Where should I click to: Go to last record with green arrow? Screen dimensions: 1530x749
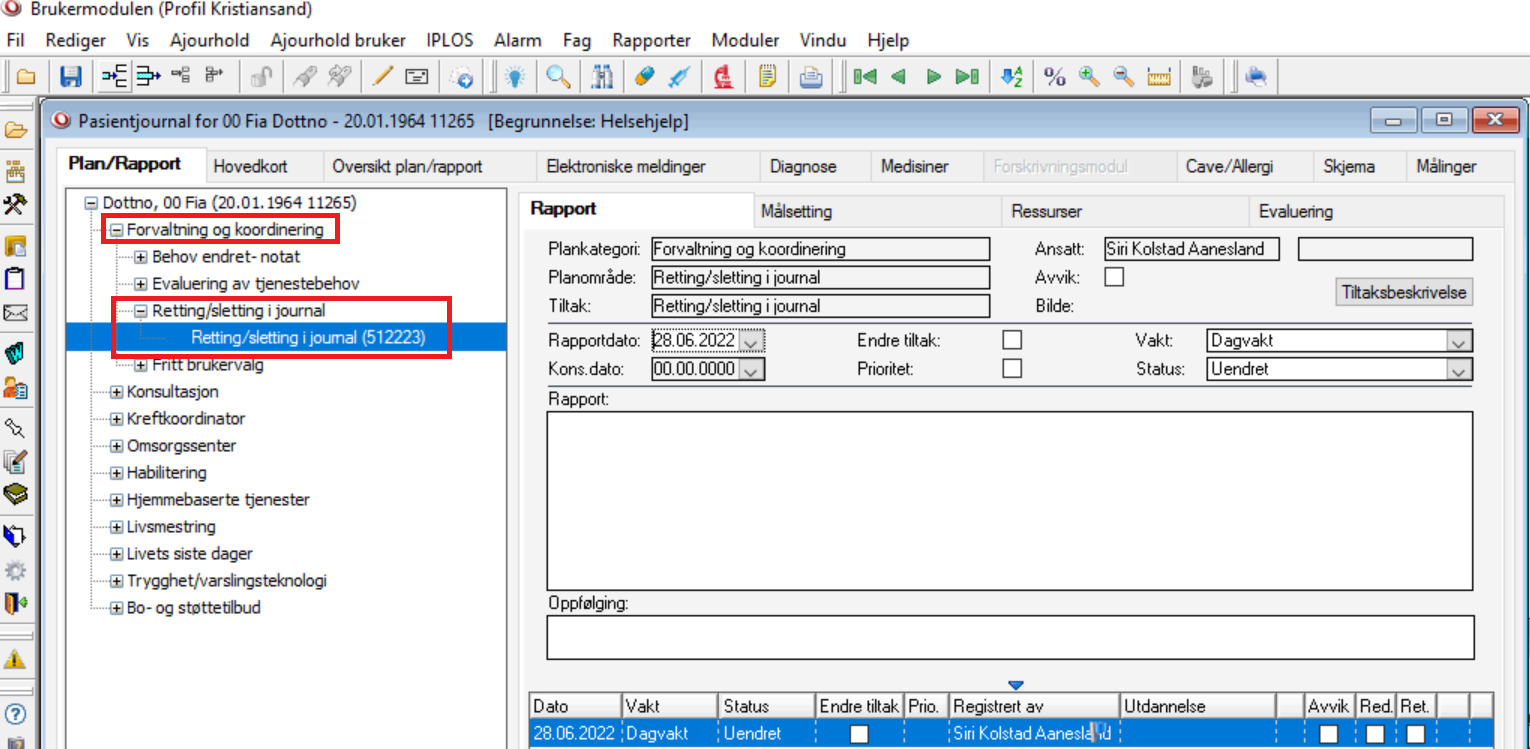(x=967, y=76)
